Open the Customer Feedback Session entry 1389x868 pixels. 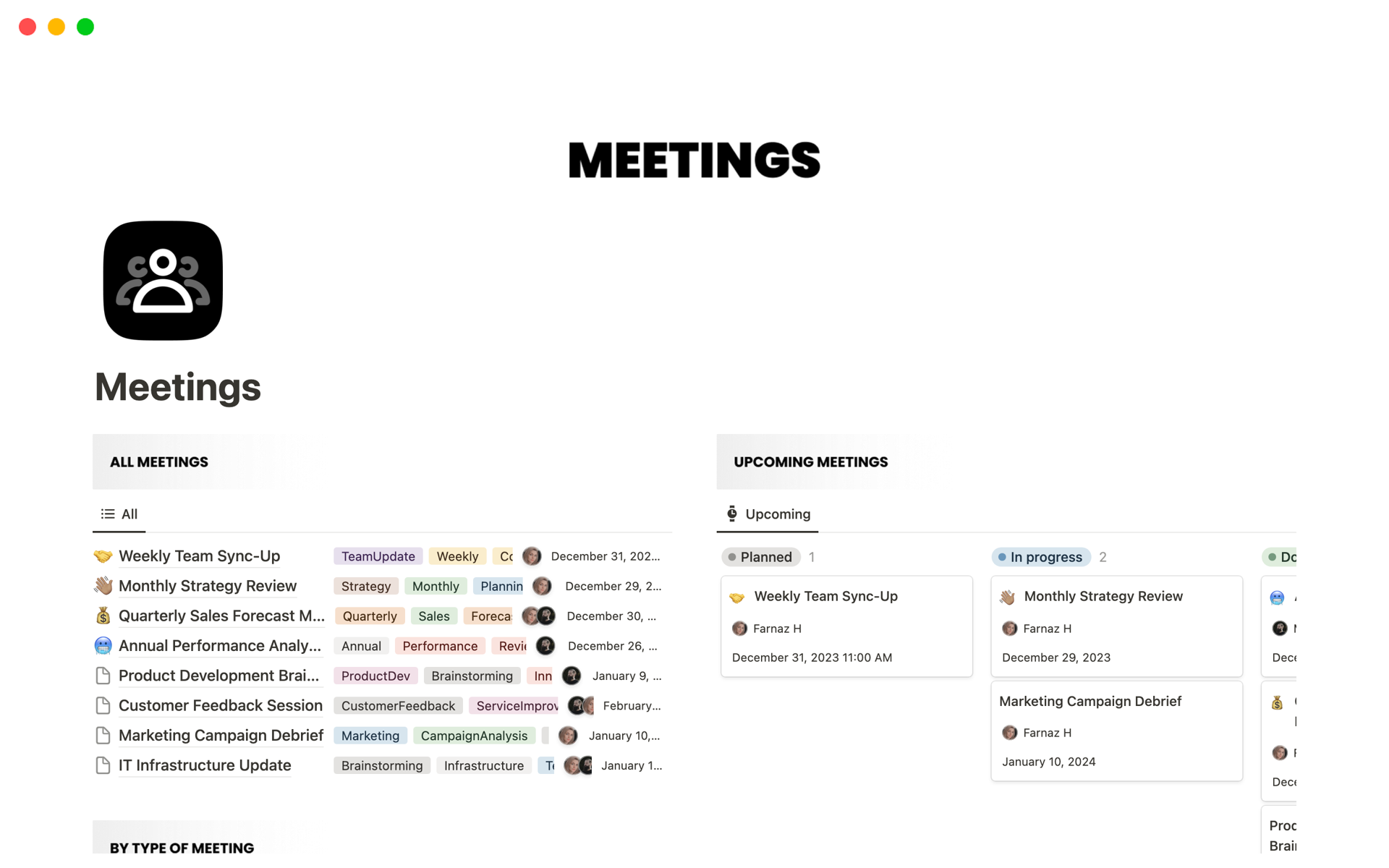click(220, 705)
